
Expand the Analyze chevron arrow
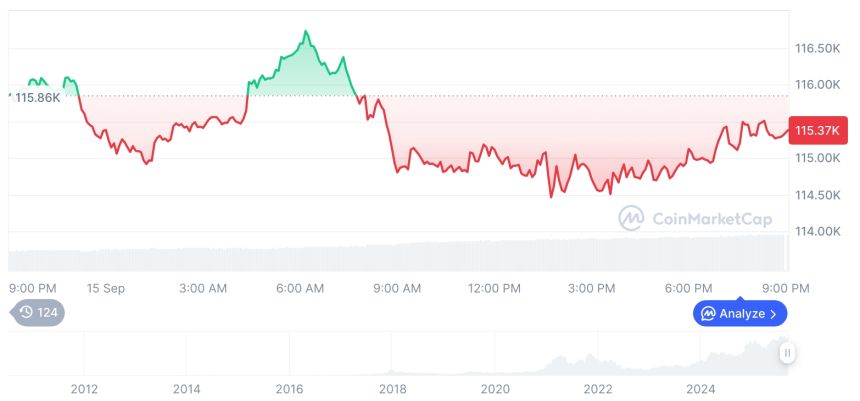[x=773, y=314]
